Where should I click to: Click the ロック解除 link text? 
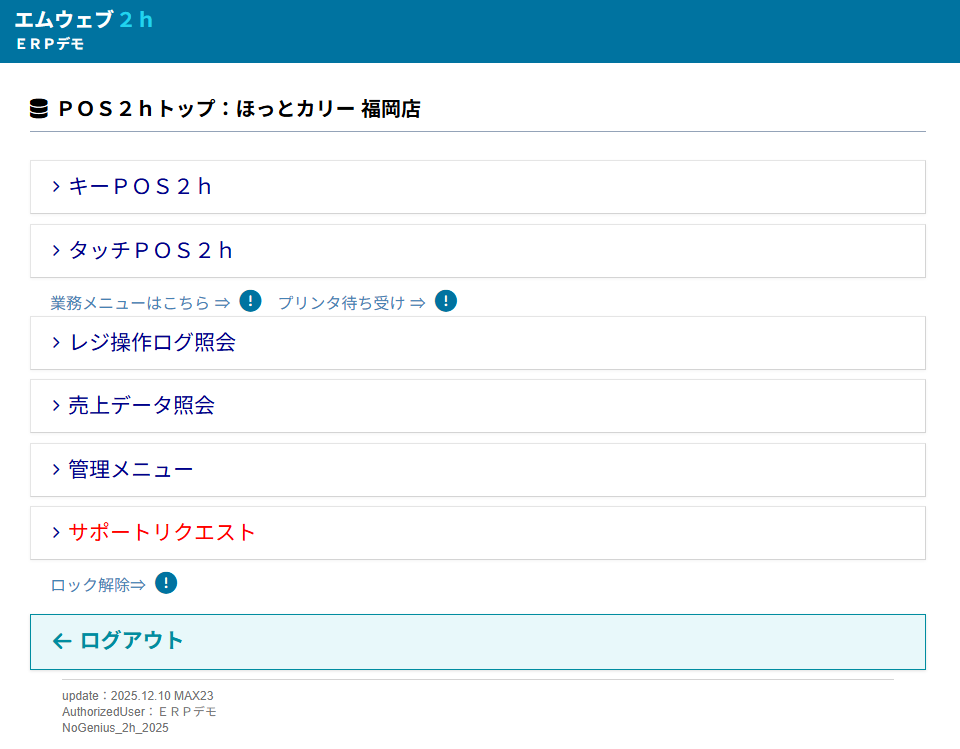(x=98, y=585)
